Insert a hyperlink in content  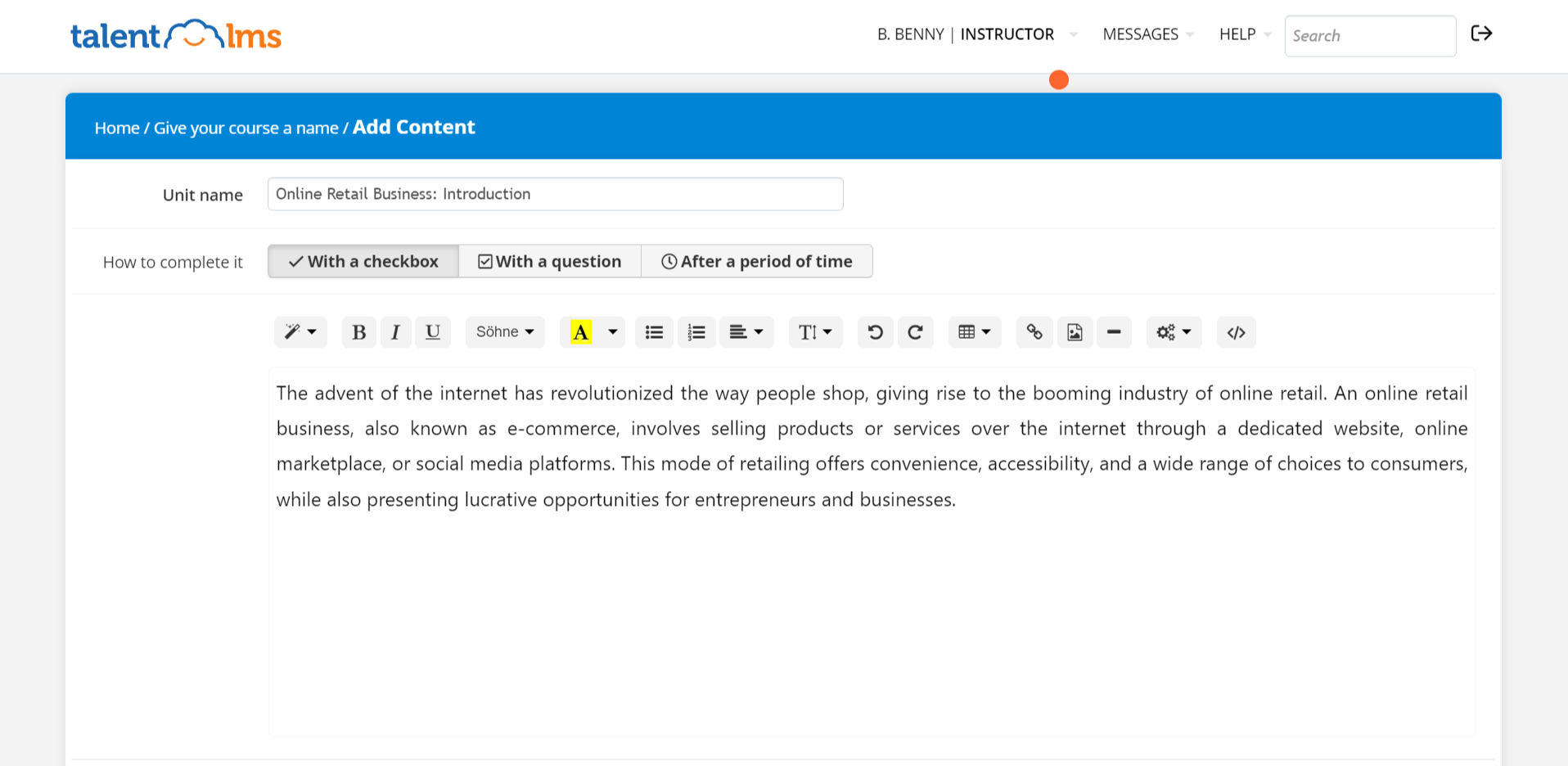(1034, 332)
